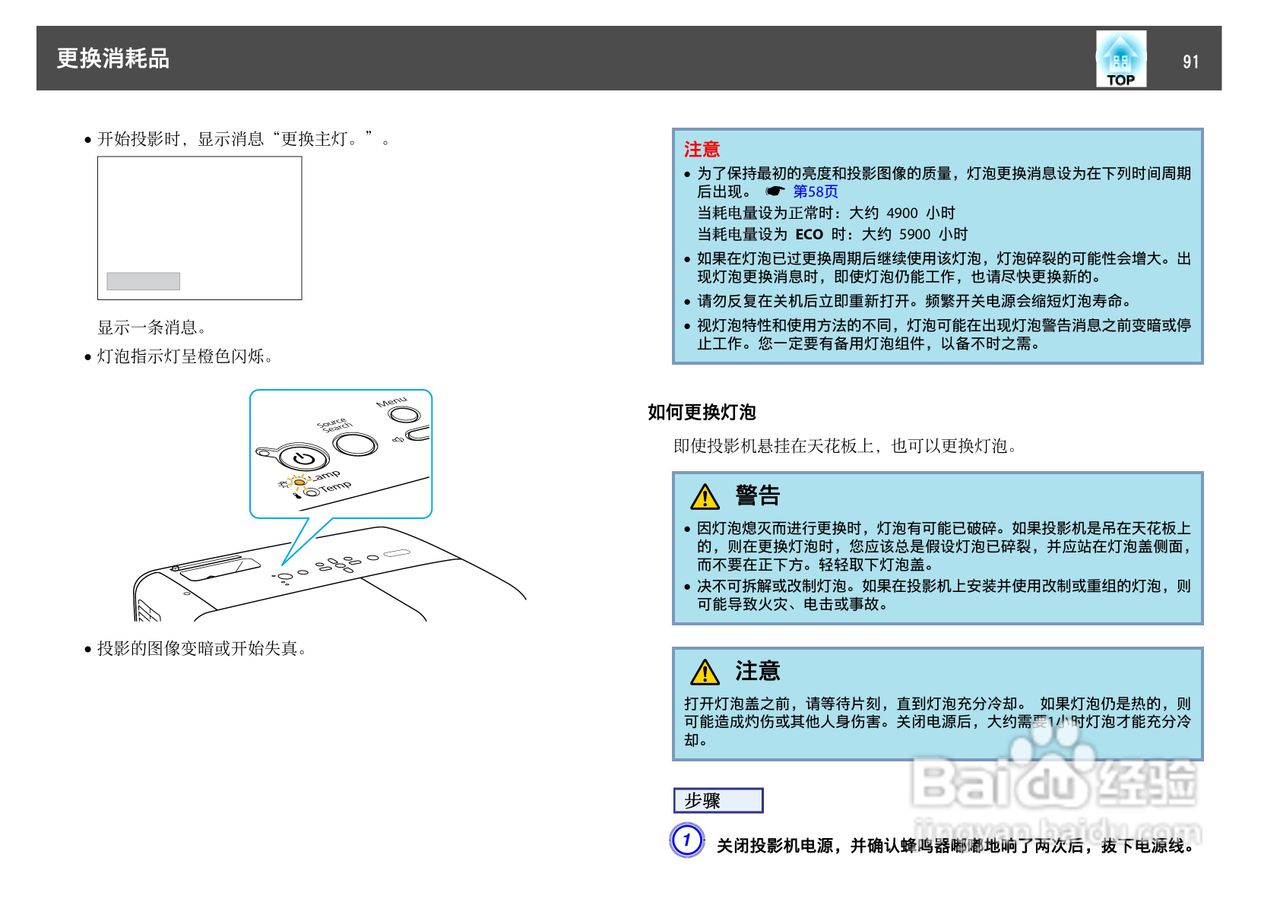Select the Menu button in the projector diagram

tap(404, 413)
